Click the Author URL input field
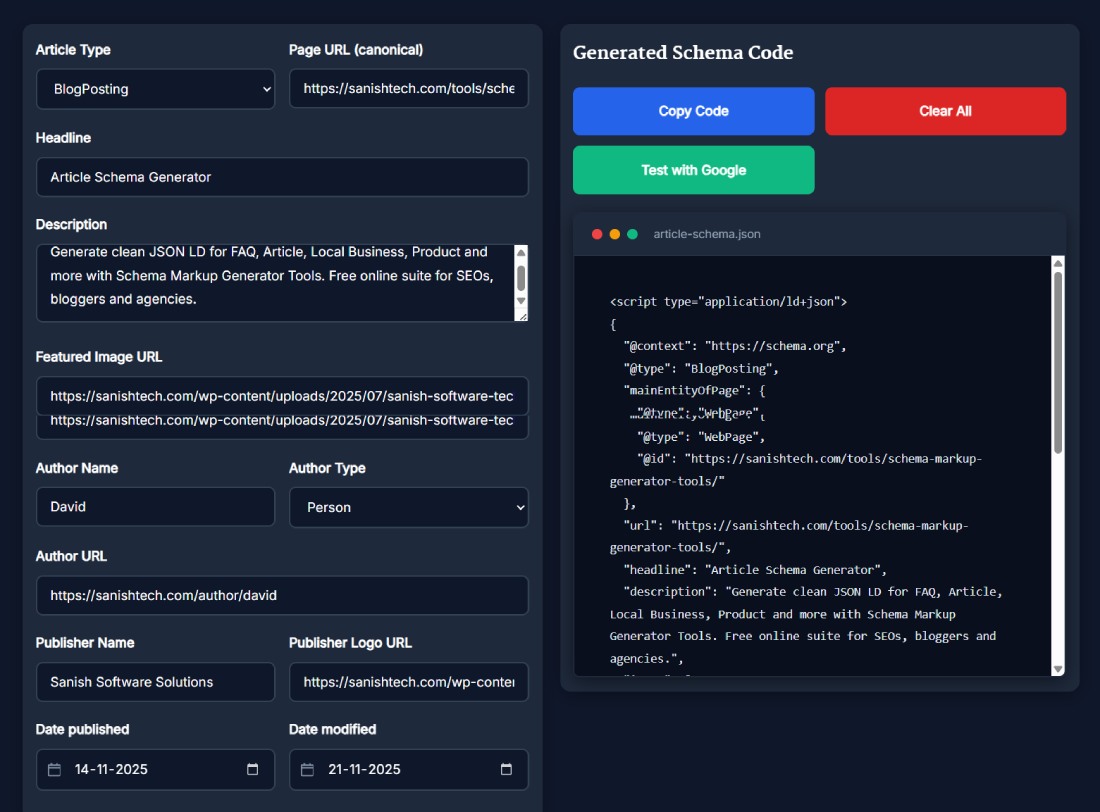Screen dimensions: 1100x812 283,595
